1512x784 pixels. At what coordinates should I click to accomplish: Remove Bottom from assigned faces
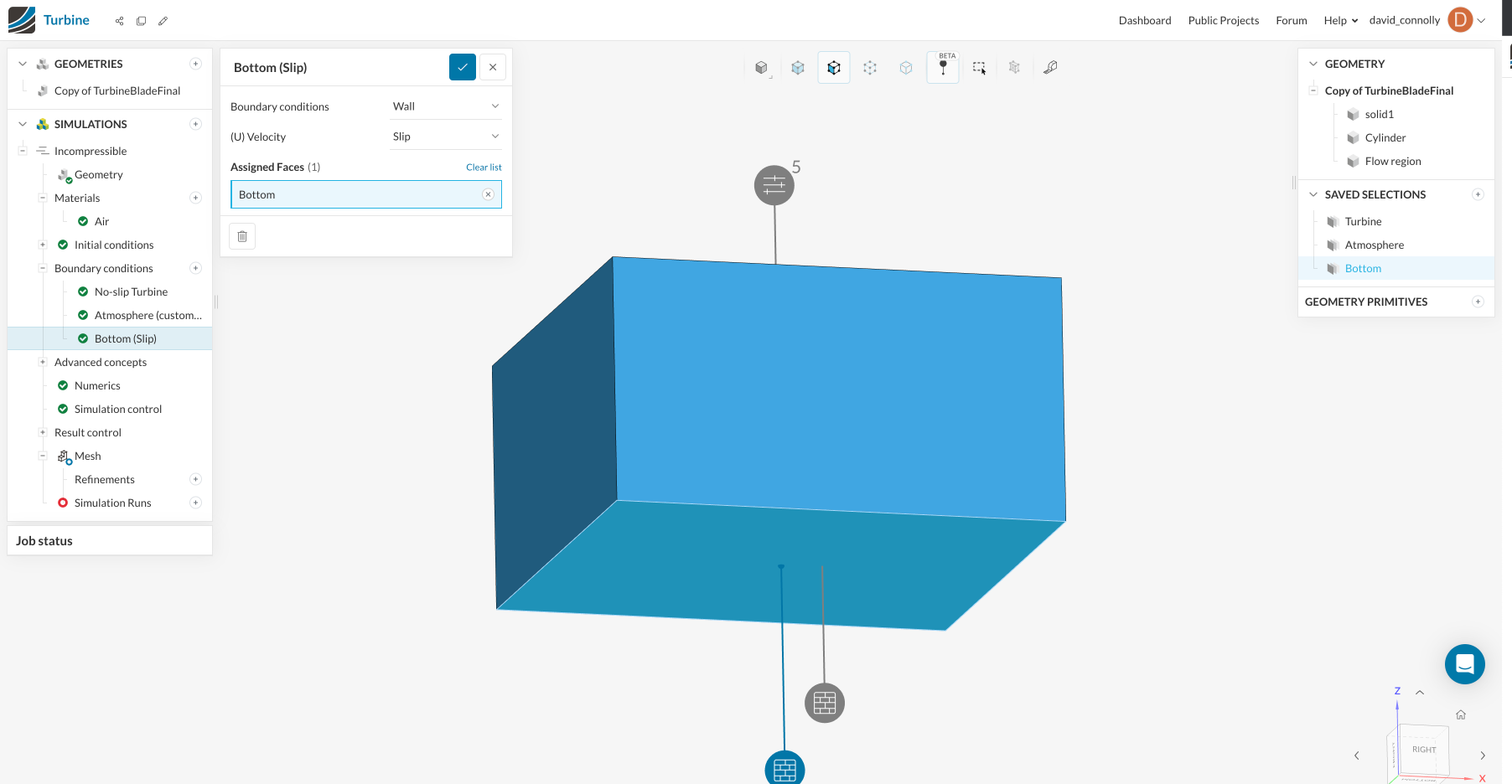488,194
